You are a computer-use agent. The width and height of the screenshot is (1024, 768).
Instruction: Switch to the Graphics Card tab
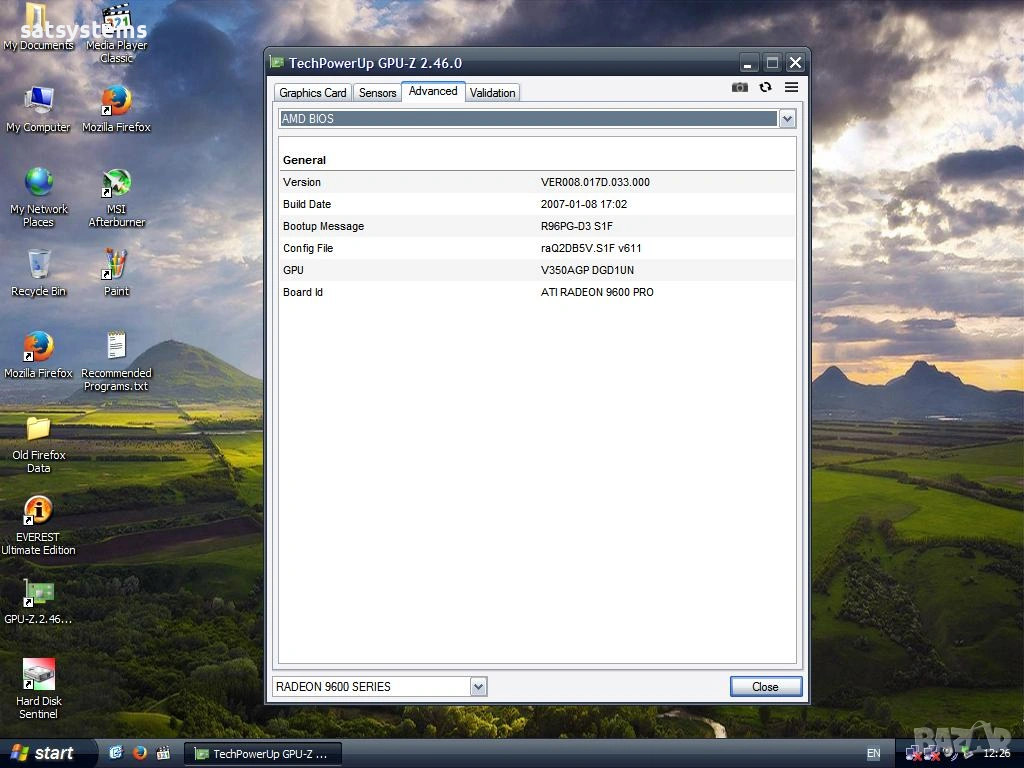tap(312, 93)
